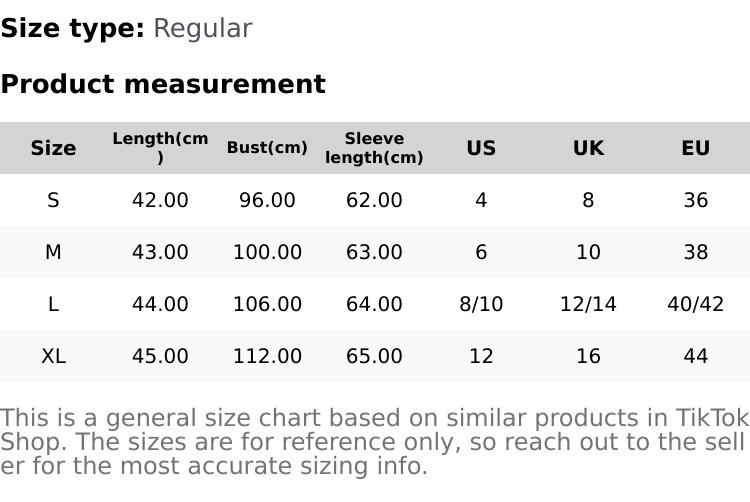This screenshot has width=750, height=502.
Task: Select the US column header
Action: click(x=481, y=148)
